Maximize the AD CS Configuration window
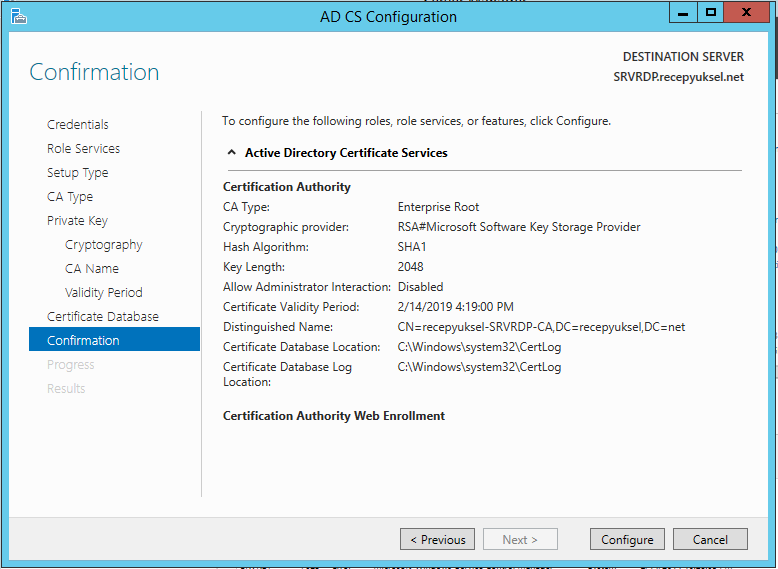 pyautogui.click(x=711, y=13)
